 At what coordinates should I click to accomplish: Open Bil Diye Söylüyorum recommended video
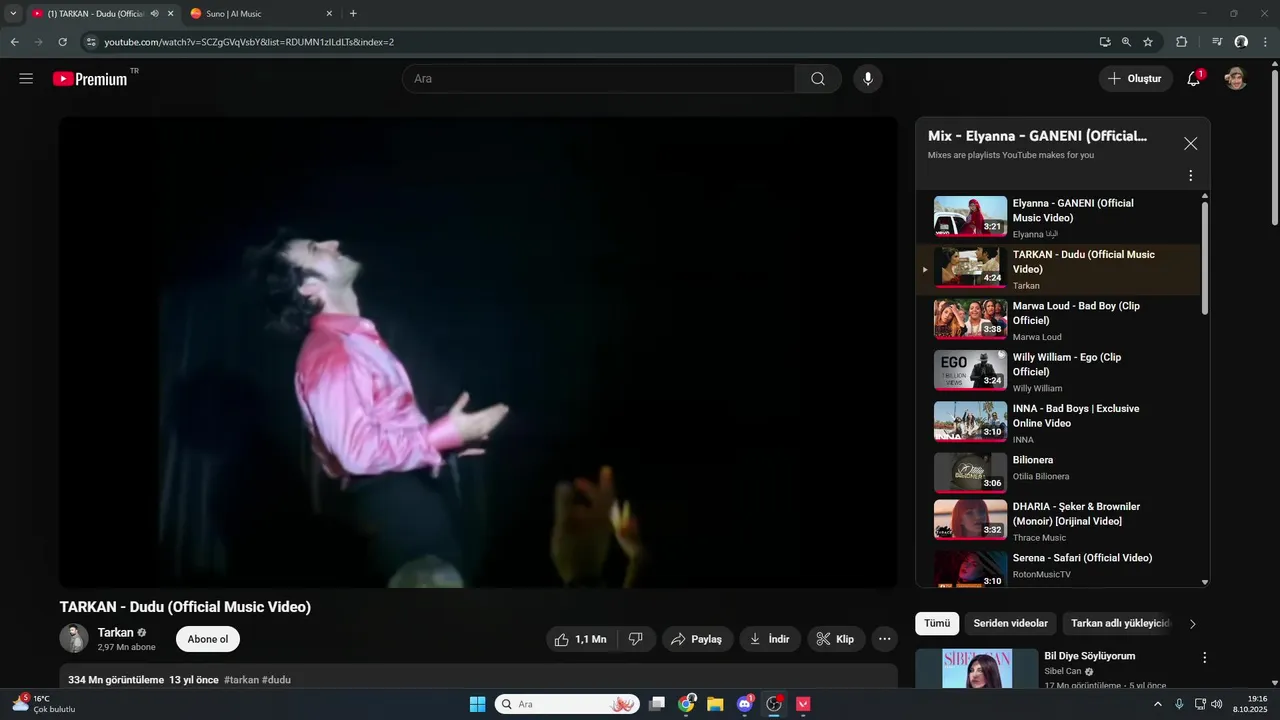click(x=1090, y=656)
